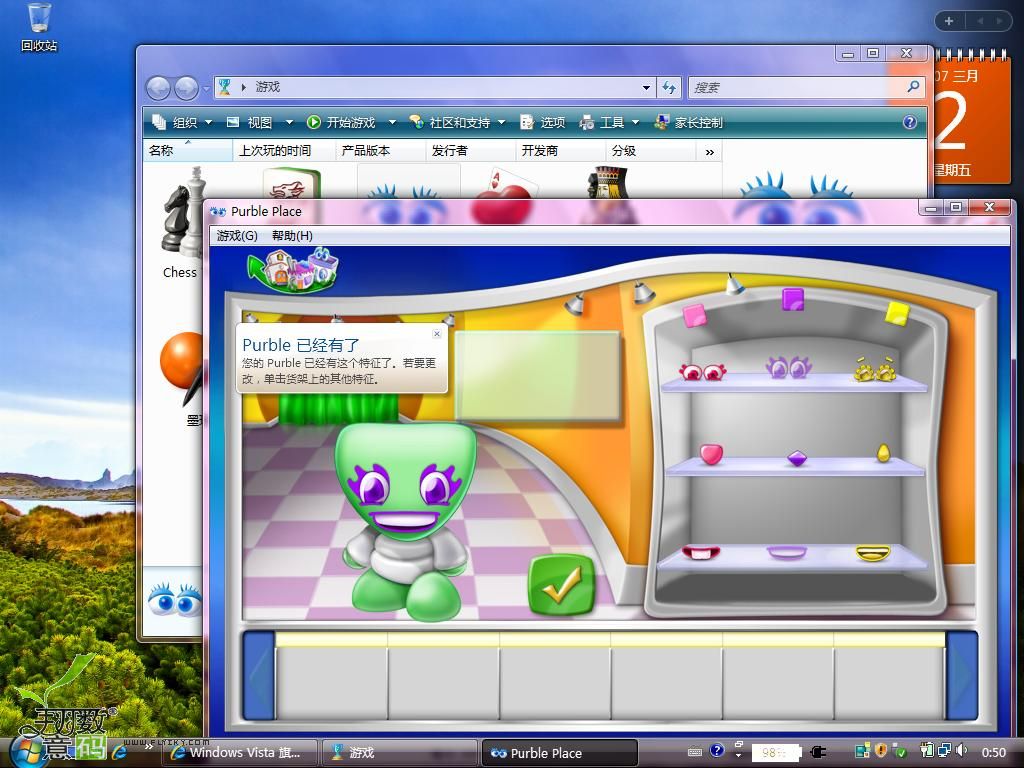Sort games by 产品版本 column
Screen dimensions: 1024x768
381,150
